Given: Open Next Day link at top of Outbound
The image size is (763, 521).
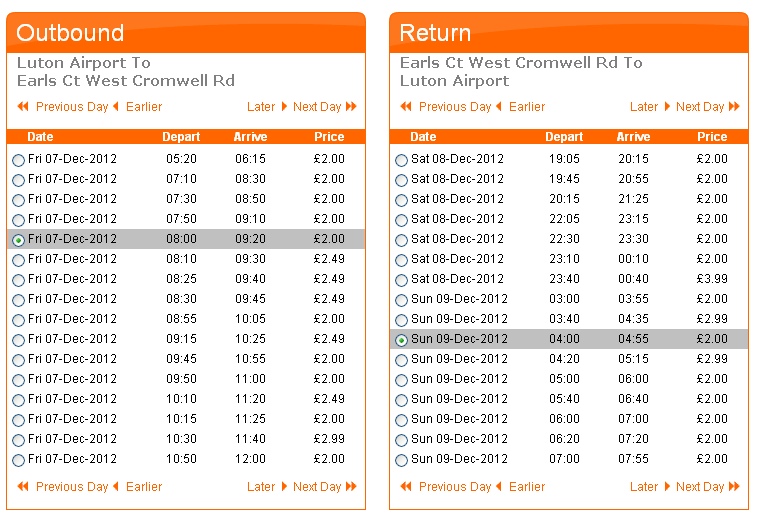Looking at the screenshot, I should (317, 107).
